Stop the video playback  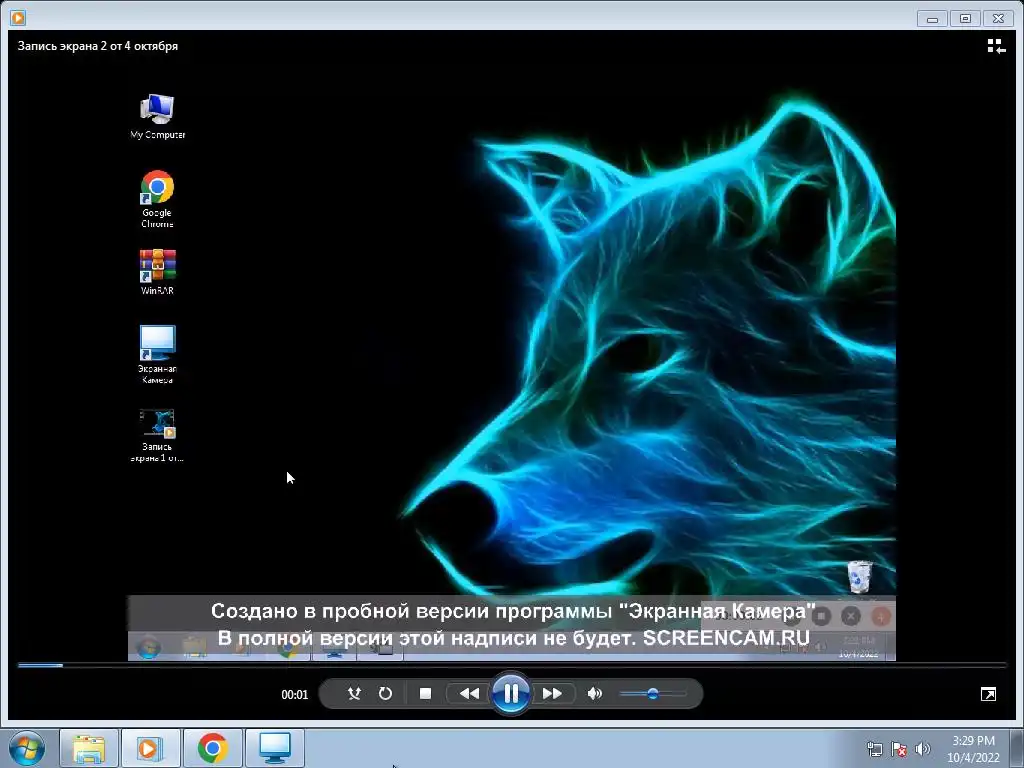(425, 693)
